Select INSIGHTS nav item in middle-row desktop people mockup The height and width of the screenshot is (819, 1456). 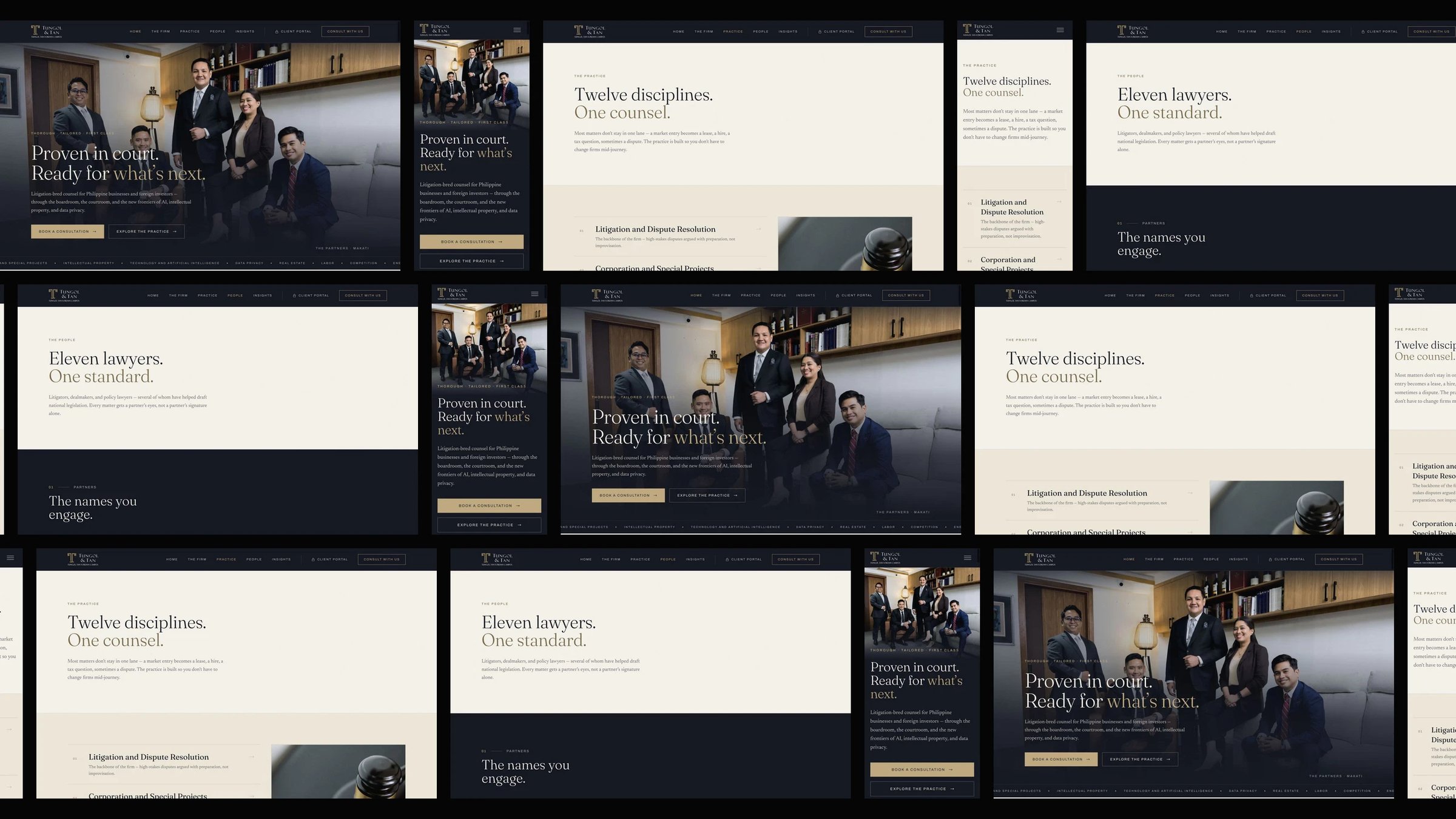click(x=263, y=295)
